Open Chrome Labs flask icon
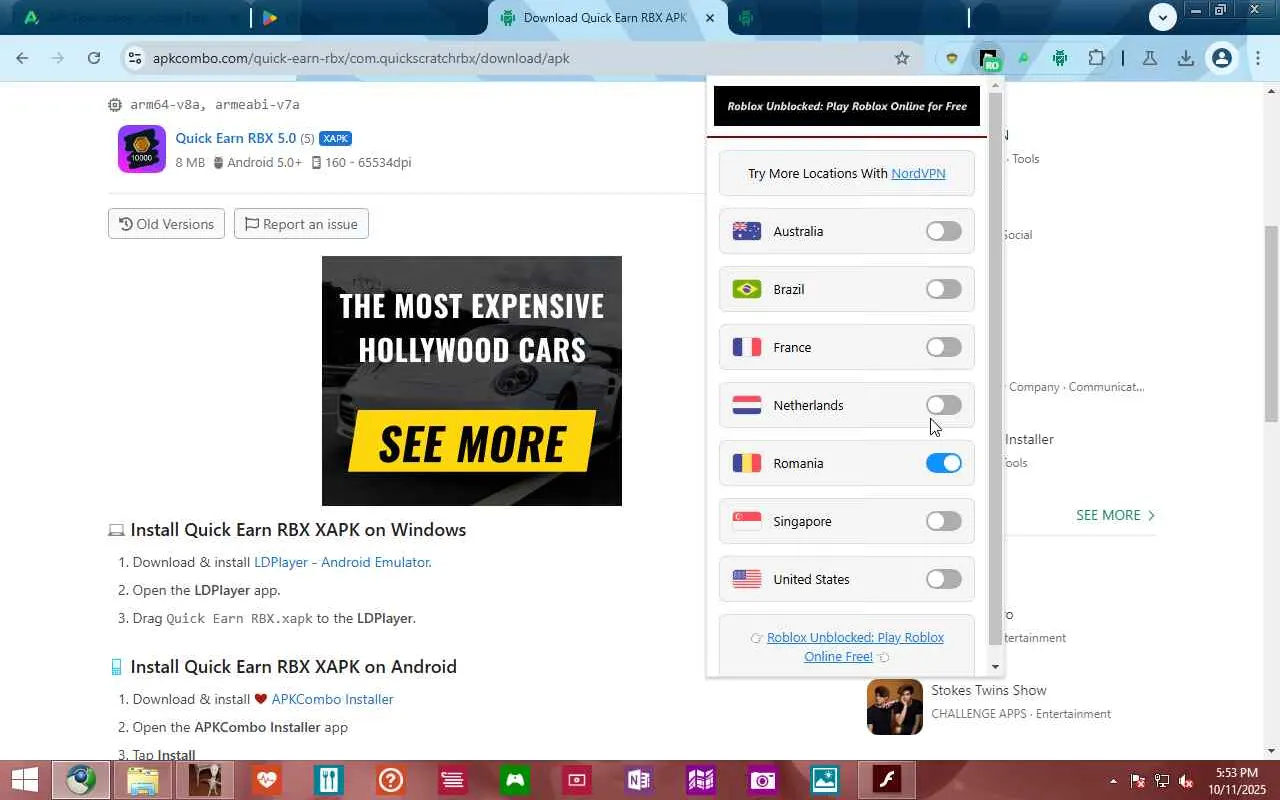This screenshot has width=1280, height=800. (x=1150, y=58)
